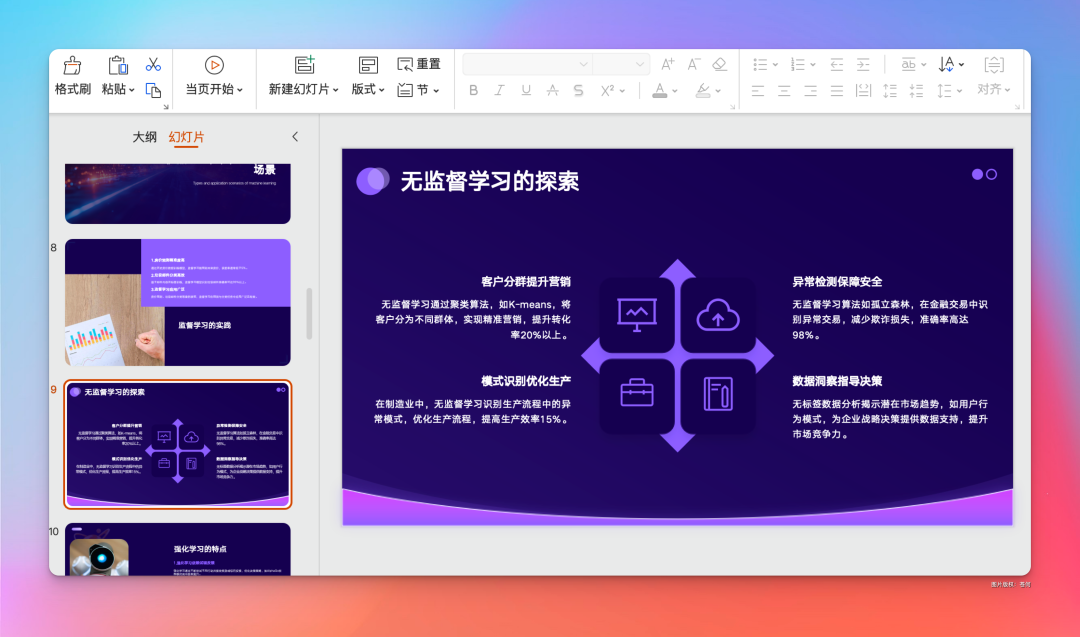Click heading 客户分群提升营销
Image resolution: width=1080 pixels, height=637 pixels.
point(526,281)
